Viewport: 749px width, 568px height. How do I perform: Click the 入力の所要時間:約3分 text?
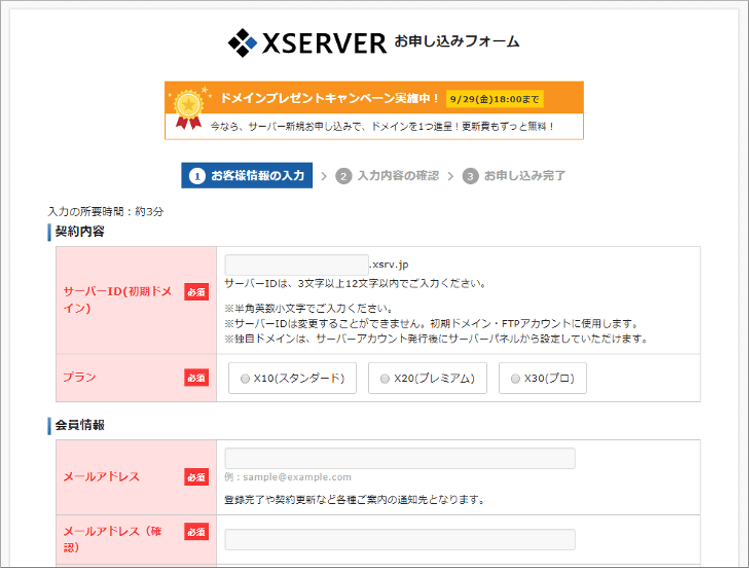point(106,211)
